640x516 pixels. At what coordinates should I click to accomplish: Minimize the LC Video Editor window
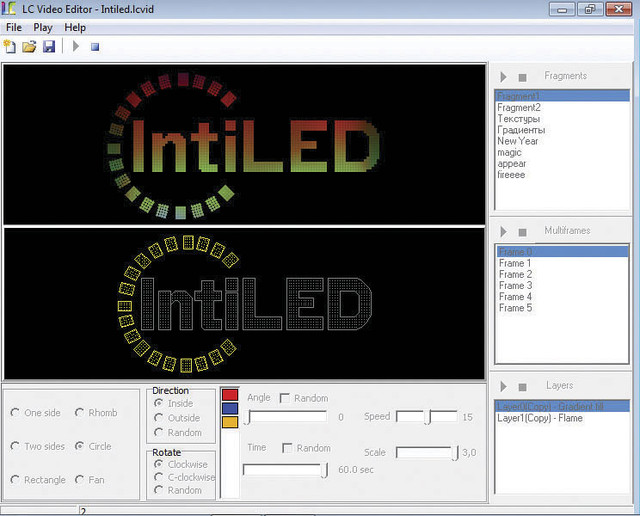[562, 9]
